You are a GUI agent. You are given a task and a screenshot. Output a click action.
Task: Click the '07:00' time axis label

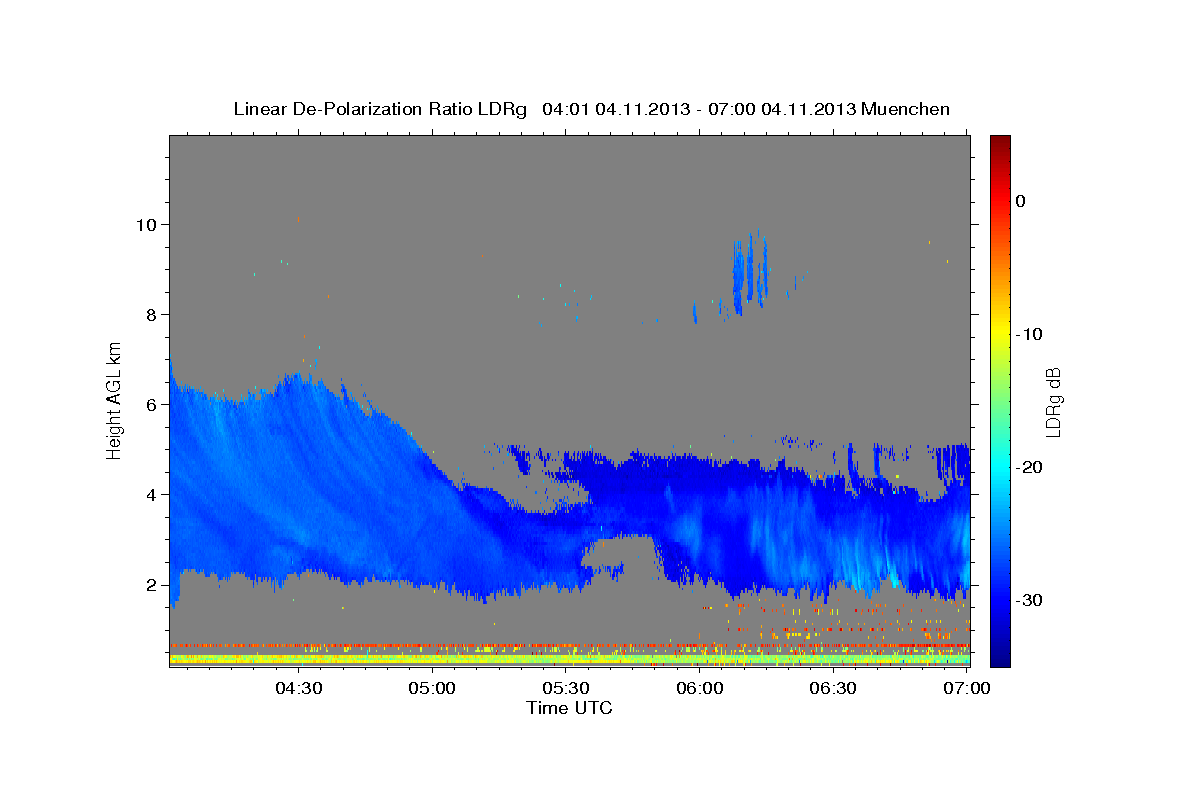coord(967,688)
